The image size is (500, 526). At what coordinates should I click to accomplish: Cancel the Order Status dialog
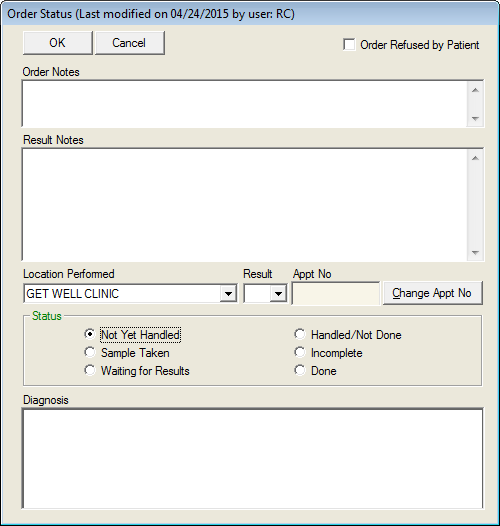click(130, 43)
